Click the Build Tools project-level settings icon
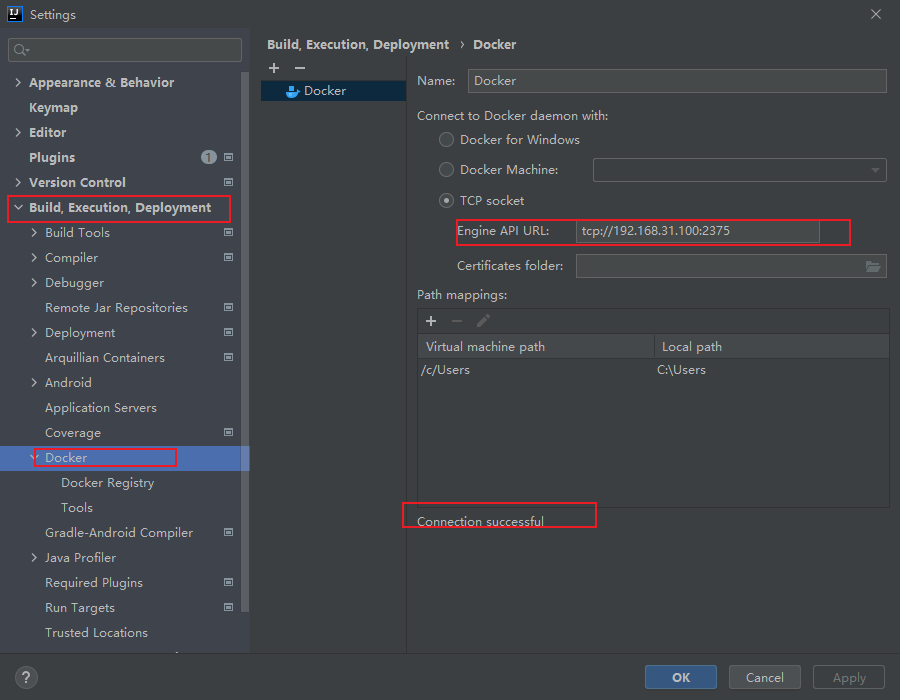This screenshot has height=700, width=900. pyautogui.click(x=228, y=232)
